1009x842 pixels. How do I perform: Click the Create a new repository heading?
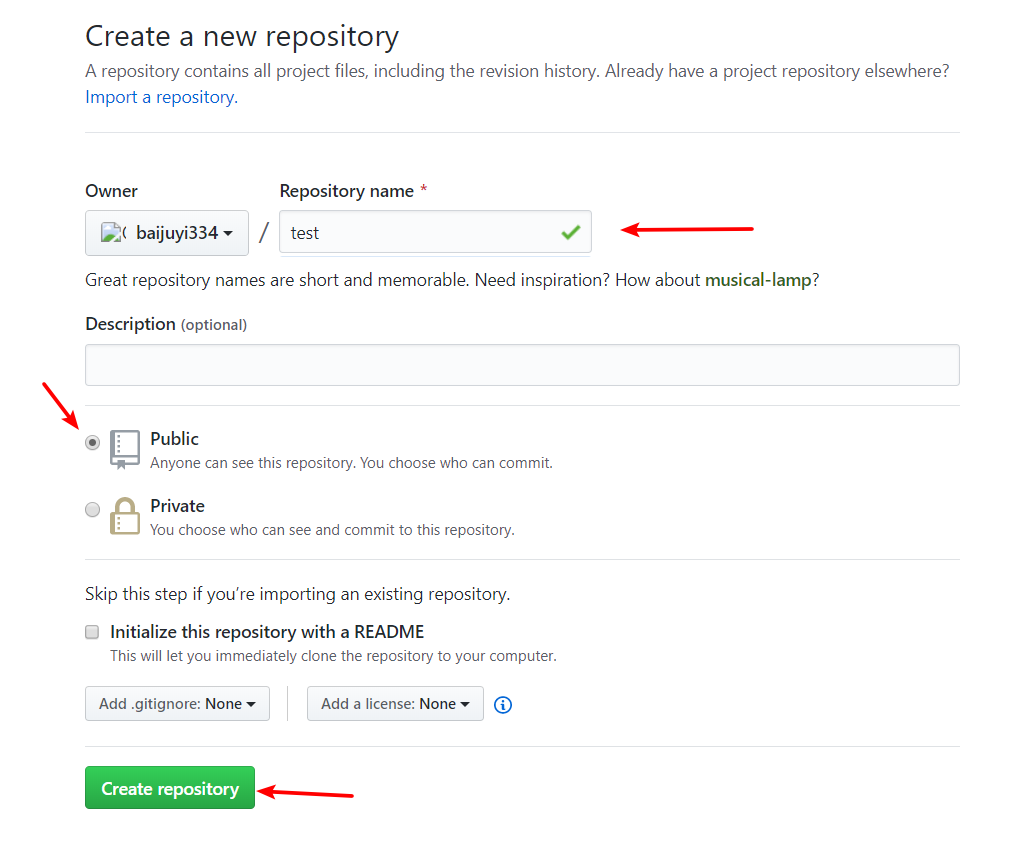(242, 37)
